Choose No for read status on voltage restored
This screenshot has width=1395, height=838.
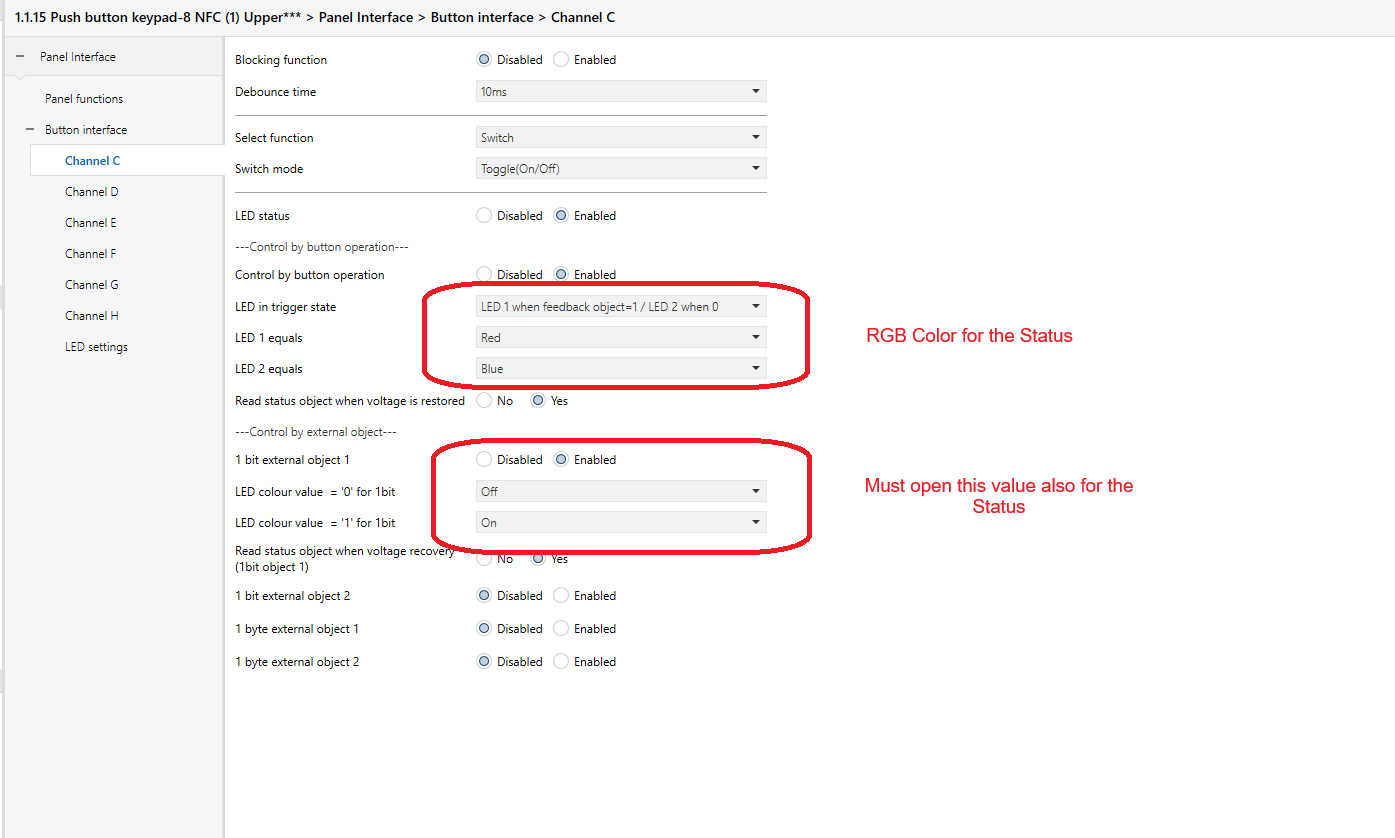485,401
